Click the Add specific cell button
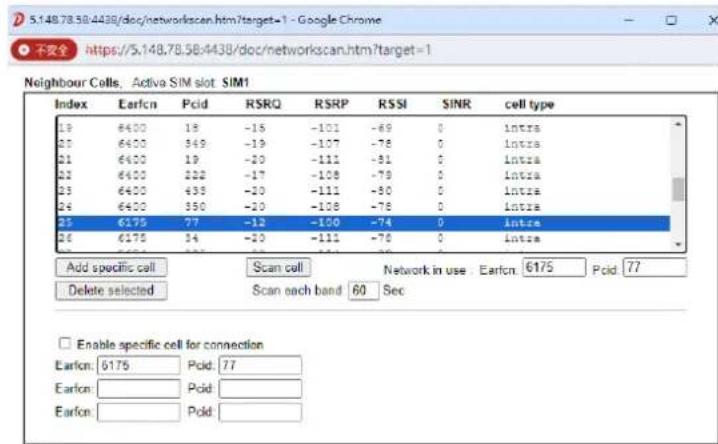 (x=111, y=267)
